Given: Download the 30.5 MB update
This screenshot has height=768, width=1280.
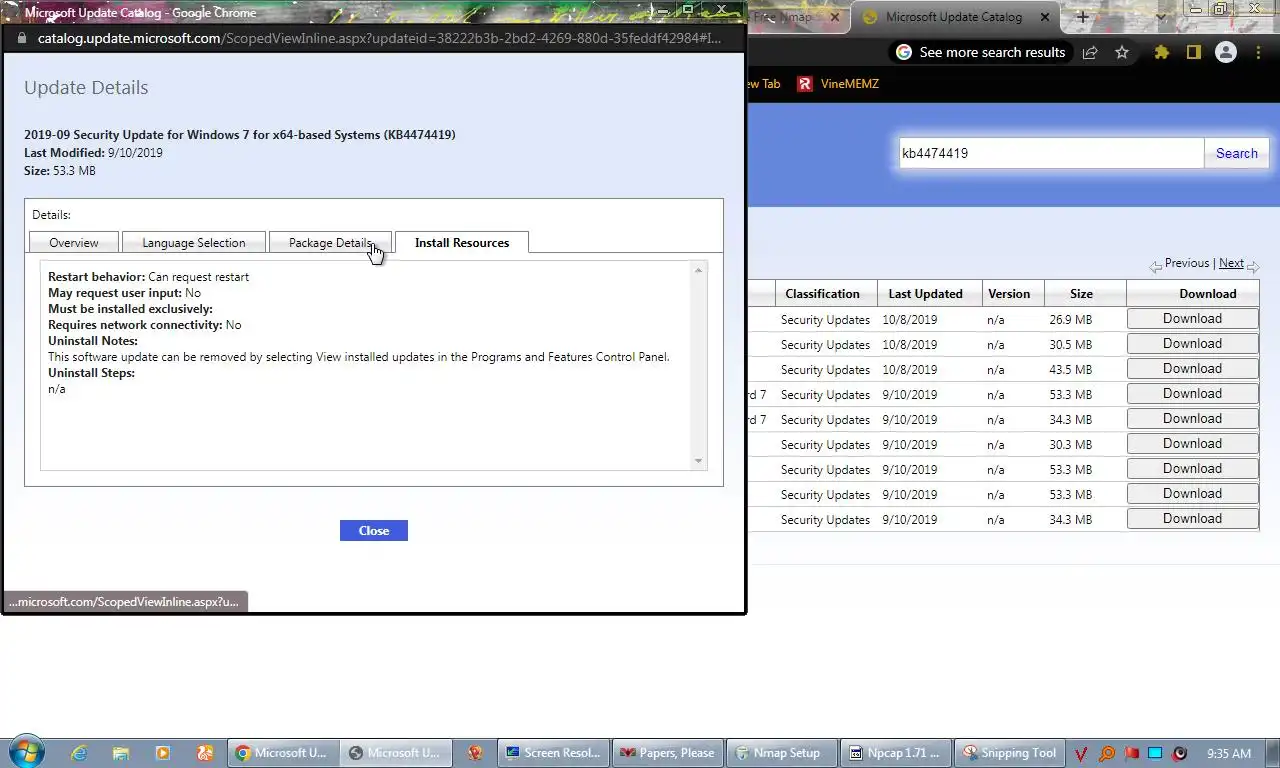Looking at the screenshot, I should click(1192, 343).
